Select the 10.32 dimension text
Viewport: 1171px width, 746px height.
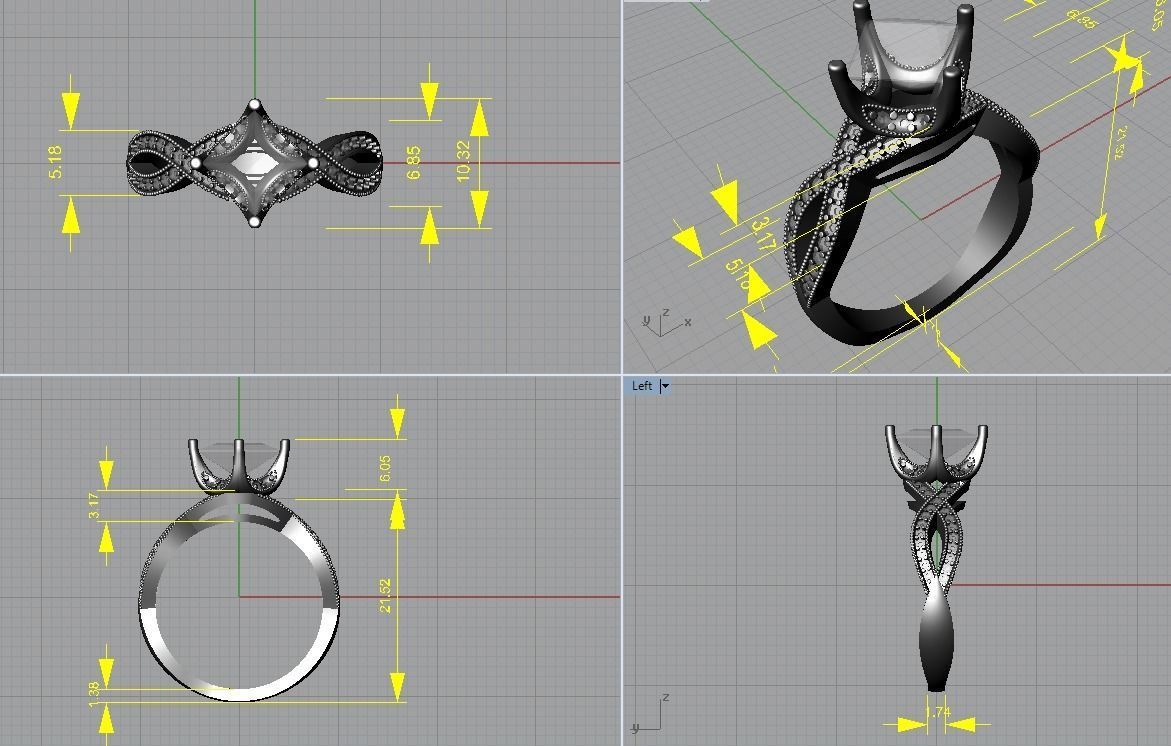463,161
